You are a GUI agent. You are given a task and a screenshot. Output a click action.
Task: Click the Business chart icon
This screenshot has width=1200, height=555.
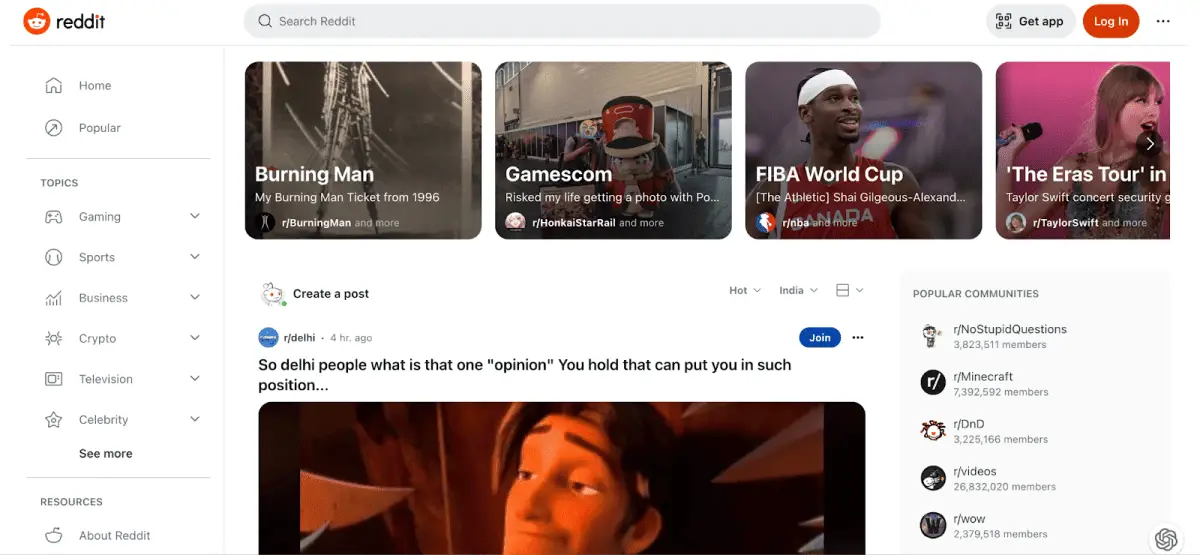[x=54, y=298]
